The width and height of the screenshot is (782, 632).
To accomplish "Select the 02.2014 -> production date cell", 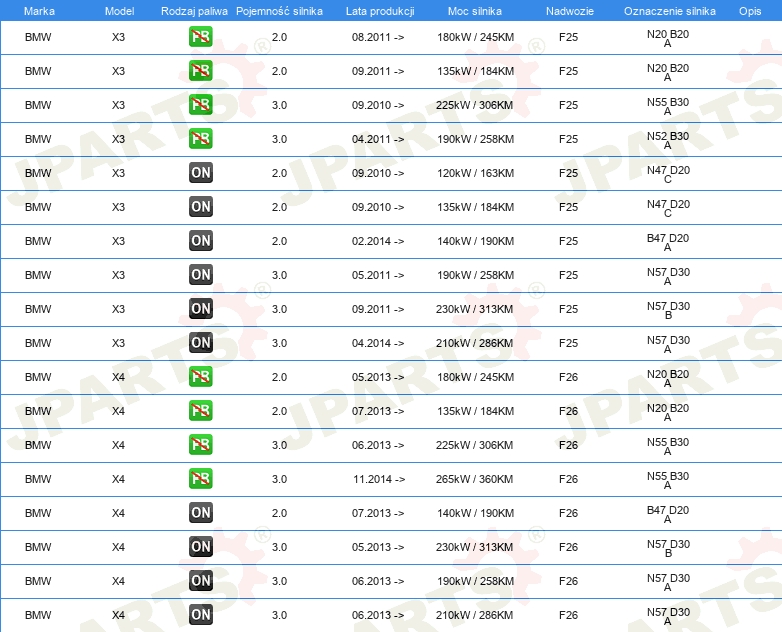I will click(378, 241).
